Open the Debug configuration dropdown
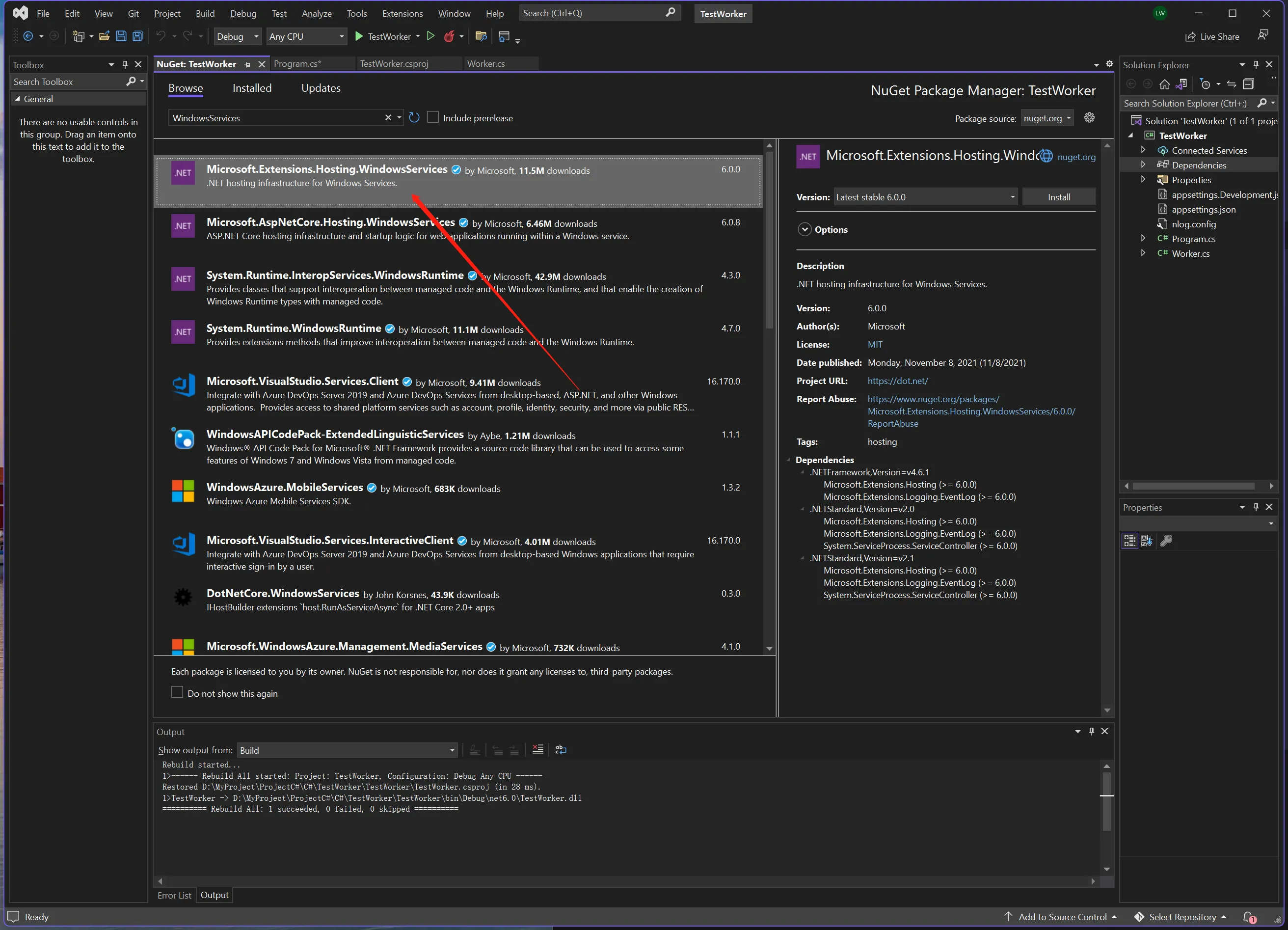The width and height of the screenshot is (1288, 930). pyautogui.click(x=238, y=36)
